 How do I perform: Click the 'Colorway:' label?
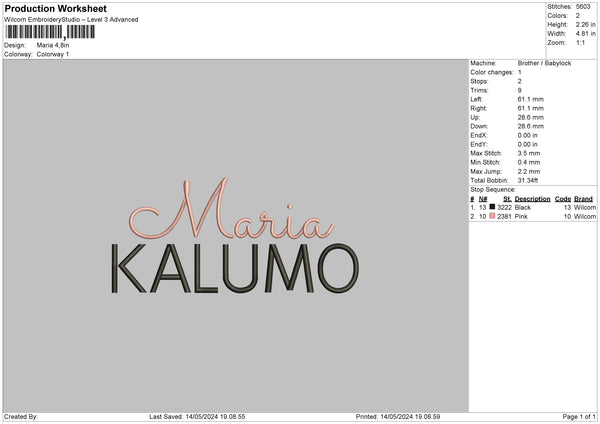click(x=18, y=54)
